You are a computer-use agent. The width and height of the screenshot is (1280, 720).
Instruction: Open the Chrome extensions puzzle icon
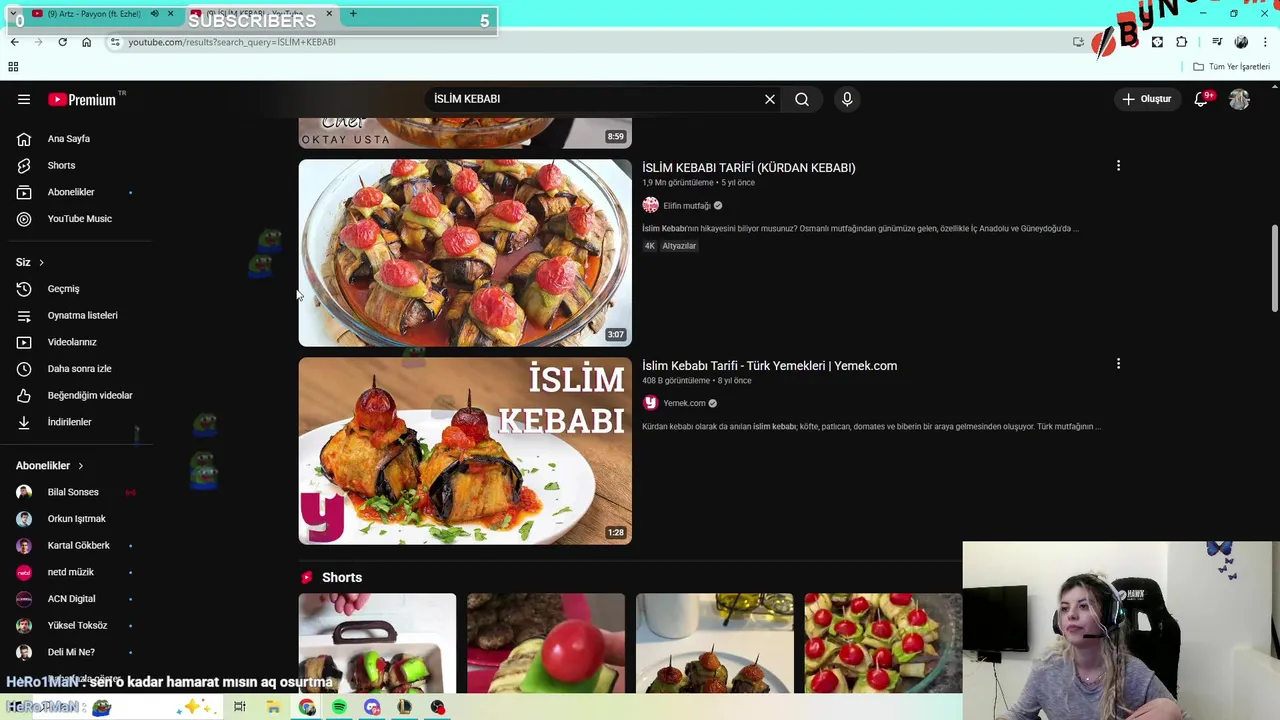tap(1182, 42)
